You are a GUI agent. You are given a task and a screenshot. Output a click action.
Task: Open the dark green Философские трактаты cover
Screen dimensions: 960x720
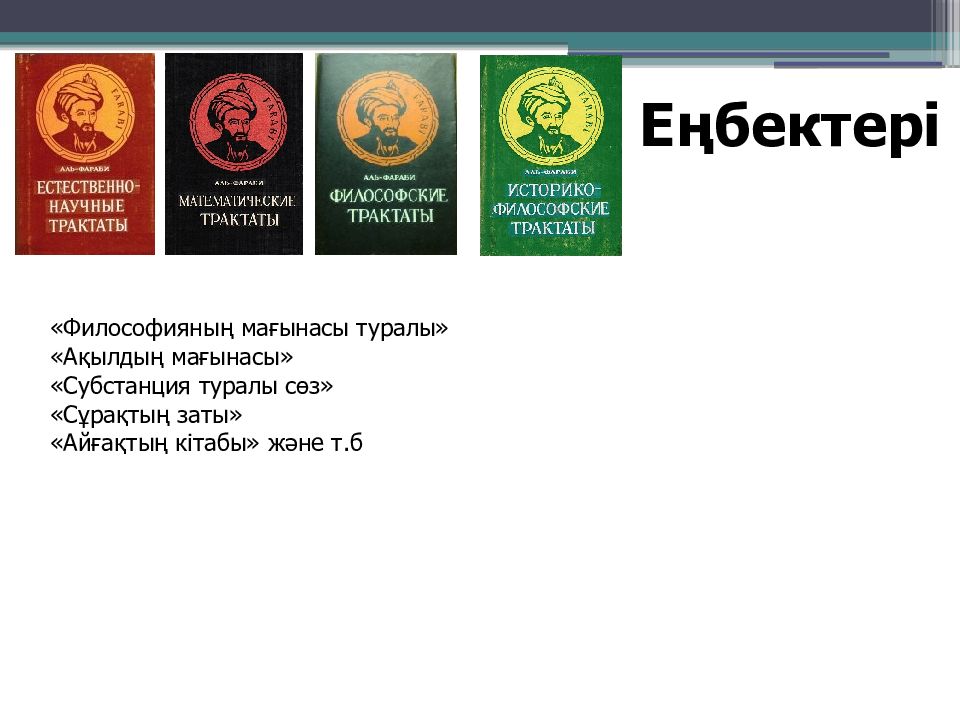pyautogui.click(x=386, y=154)
